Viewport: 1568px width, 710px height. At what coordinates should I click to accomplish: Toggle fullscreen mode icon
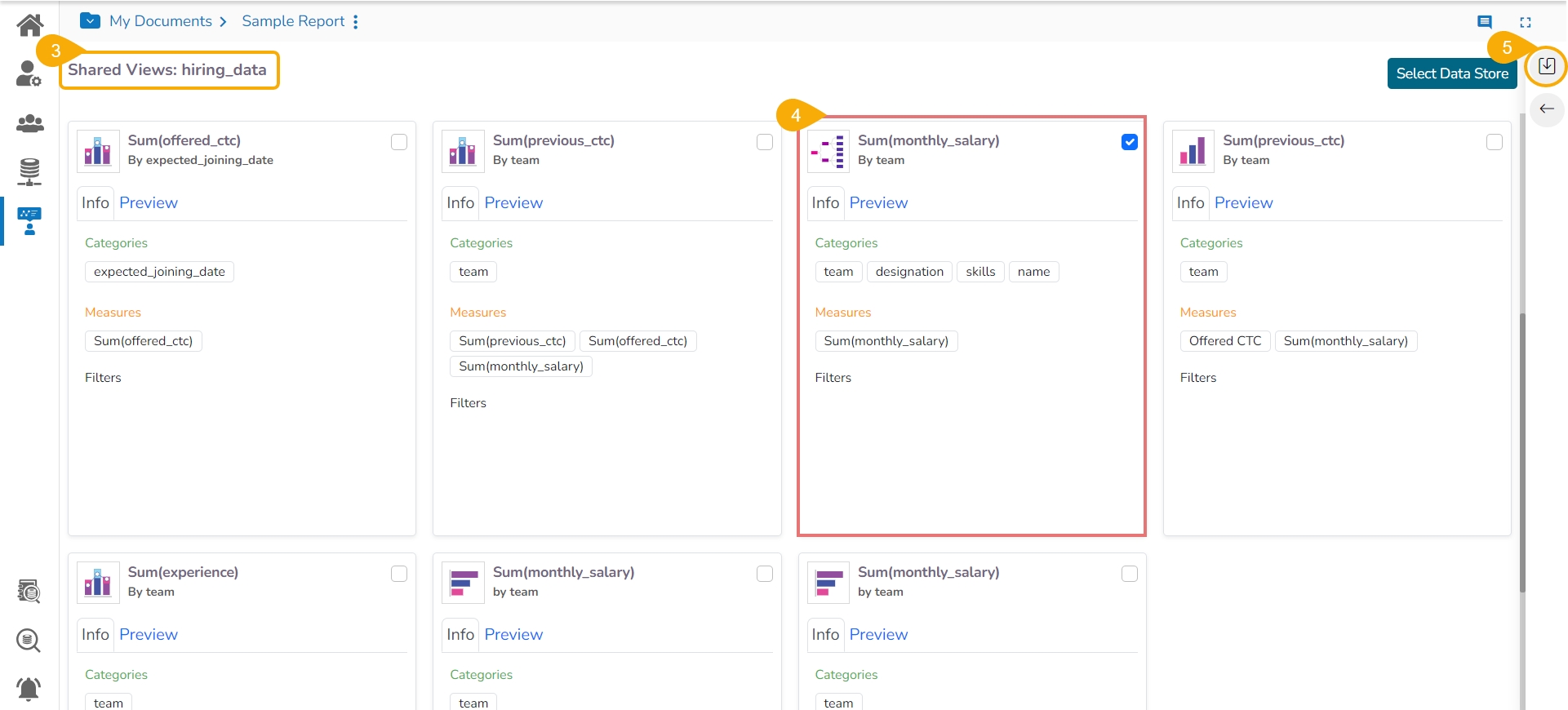pyautogui.click(x=1526, y=22)
